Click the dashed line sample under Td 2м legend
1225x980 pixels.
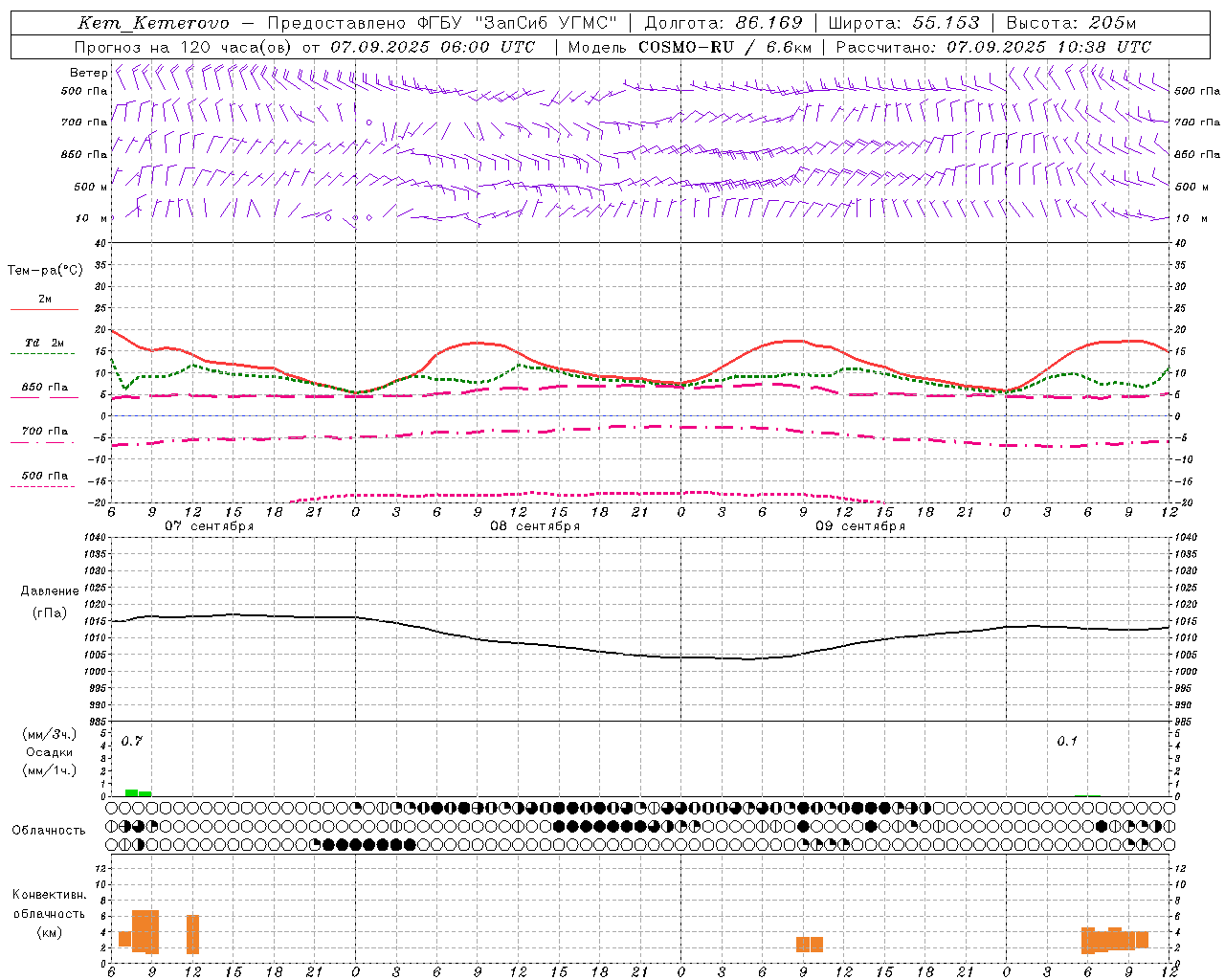(x=43, y=354)
